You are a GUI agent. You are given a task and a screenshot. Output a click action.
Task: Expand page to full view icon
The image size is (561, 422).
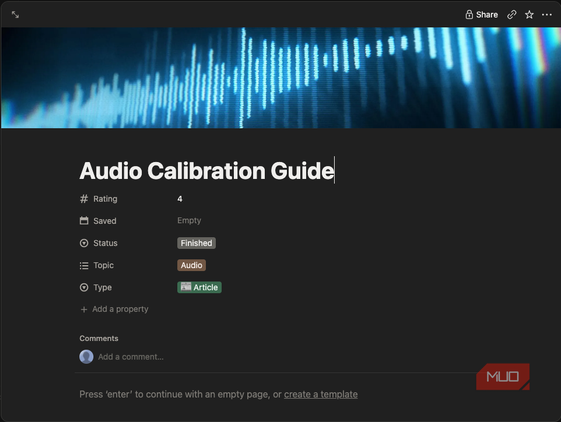(x=15, y=15)
